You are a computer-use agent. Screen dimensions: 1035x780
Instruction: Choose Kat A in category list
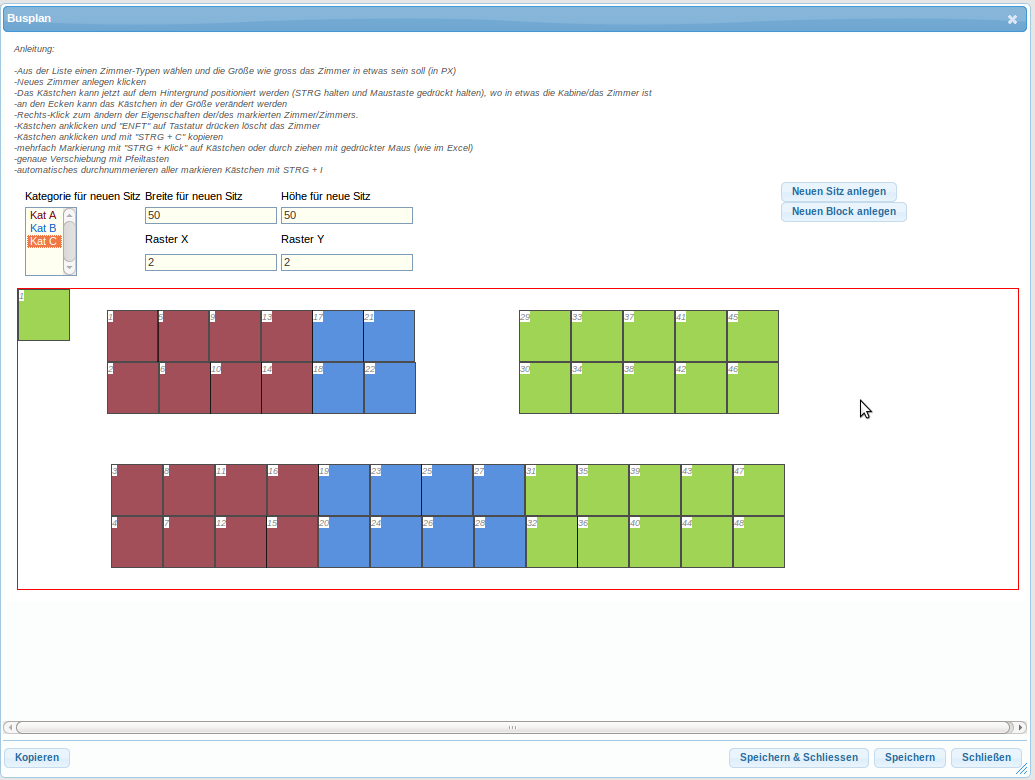pos(43,215)
